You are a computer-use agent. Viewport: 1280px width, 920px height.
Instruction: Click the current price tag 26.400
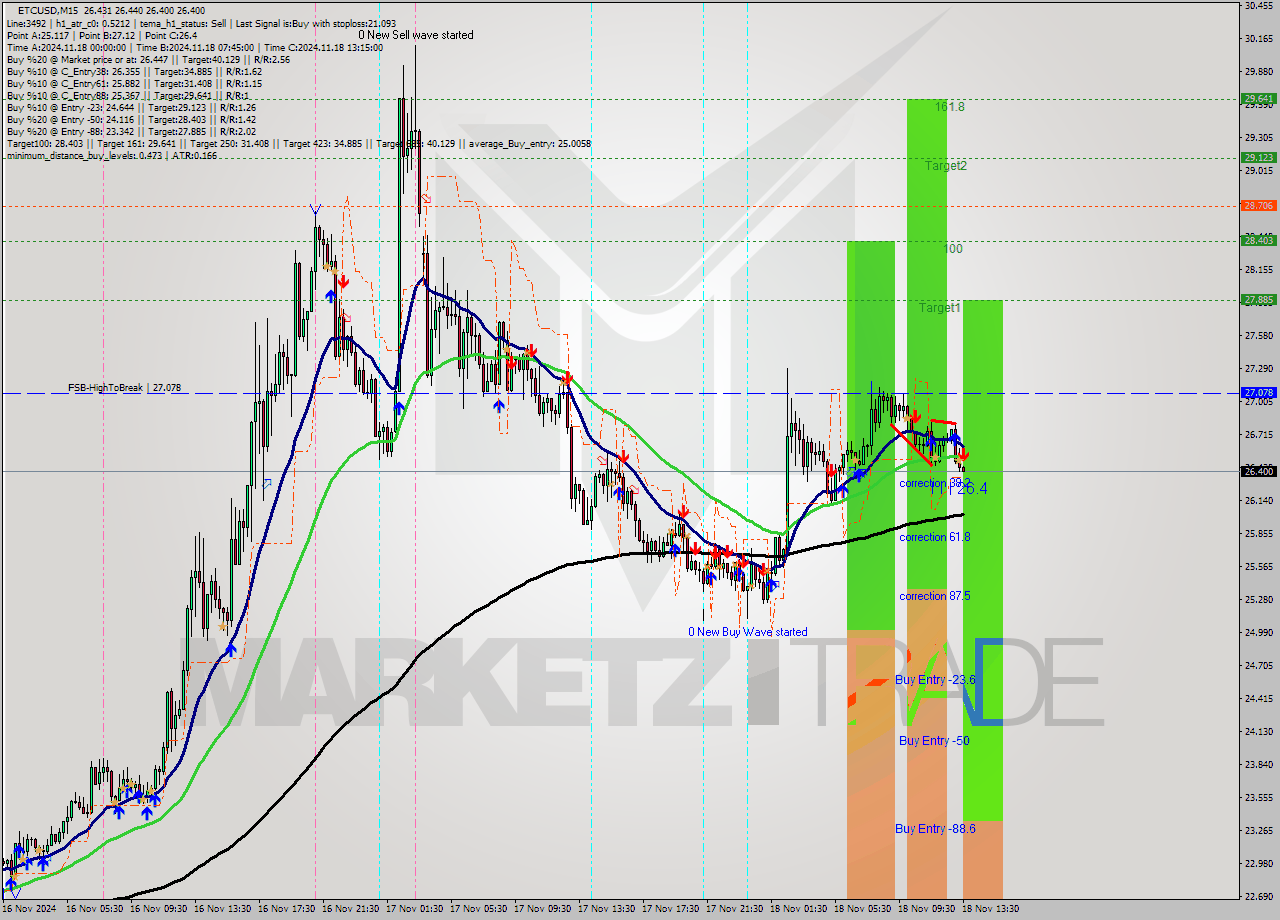(1258, 471)
